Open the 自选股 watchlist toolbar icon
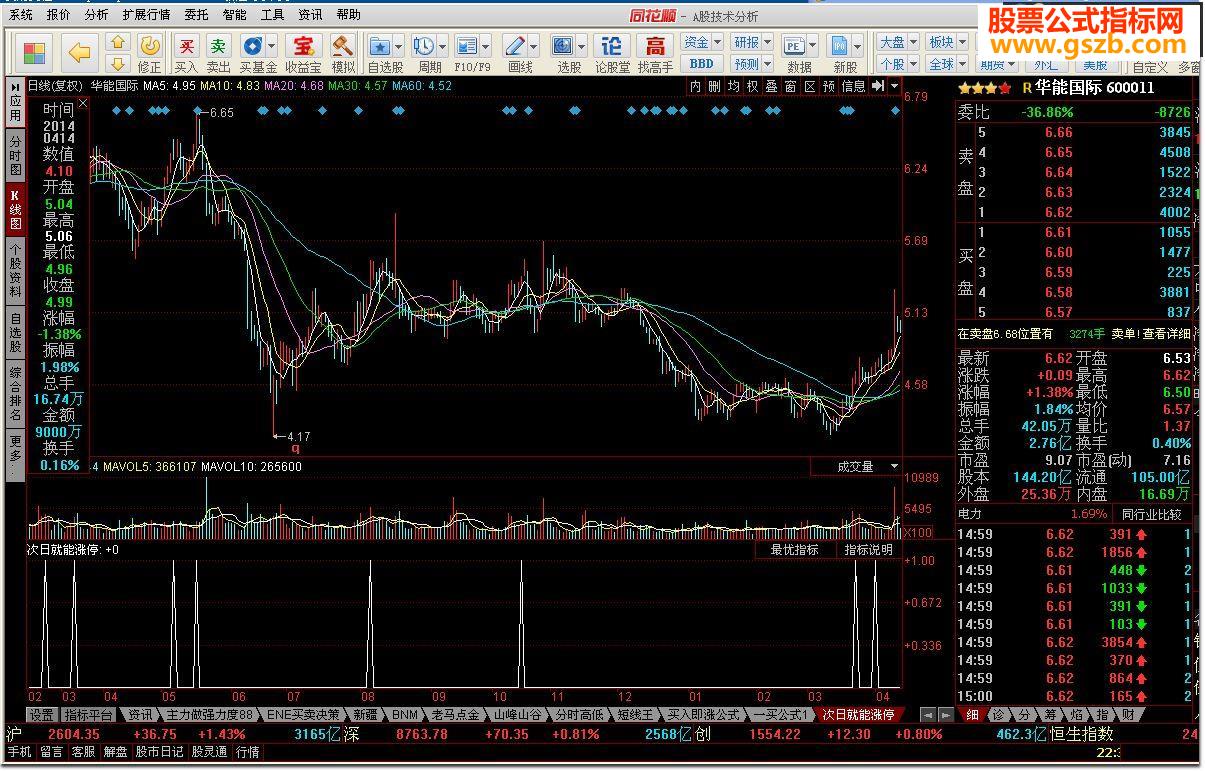This screenshot has height=771, width=1205. point(380,47)
